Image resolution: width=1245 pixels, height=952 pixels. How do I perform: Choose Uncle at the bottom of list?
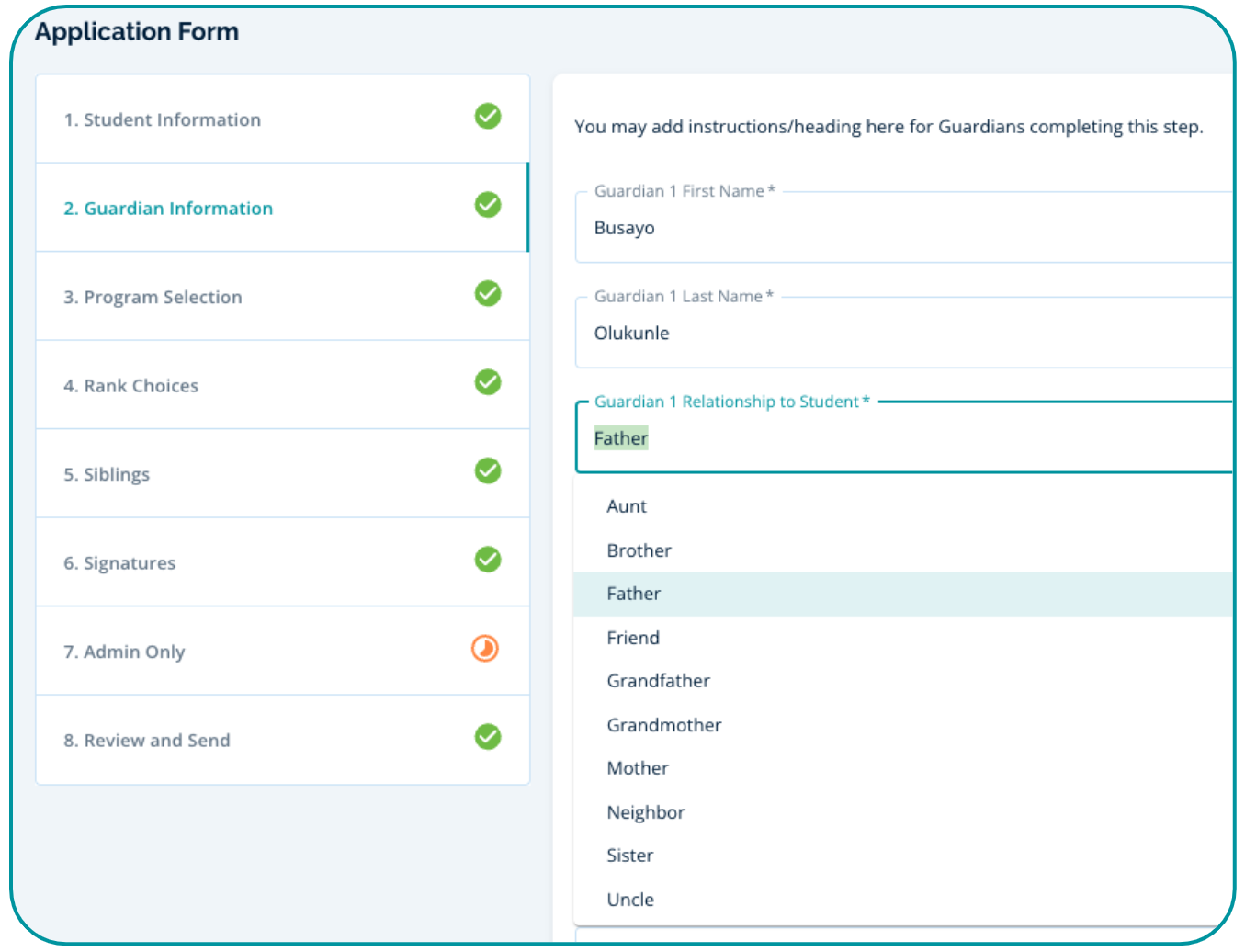(x=630, y=900)
